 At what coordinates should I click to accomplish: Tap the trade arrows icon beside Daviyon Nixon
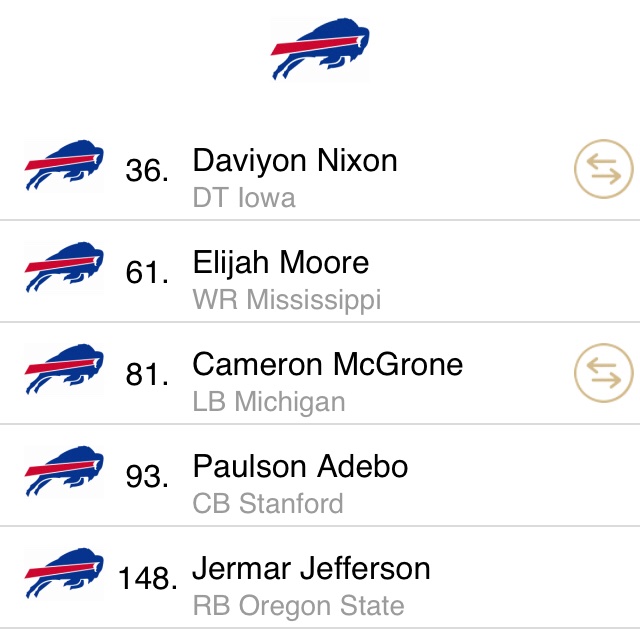pos(604,169)
